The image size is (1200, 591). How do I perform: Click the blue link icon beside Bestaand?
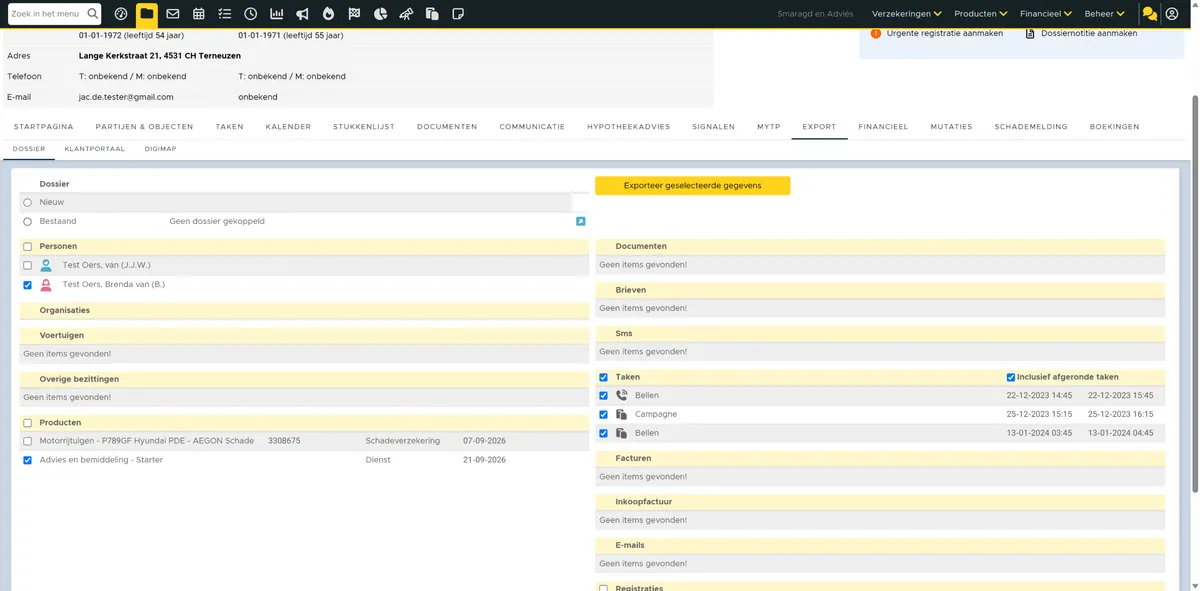tap(581, 221)
